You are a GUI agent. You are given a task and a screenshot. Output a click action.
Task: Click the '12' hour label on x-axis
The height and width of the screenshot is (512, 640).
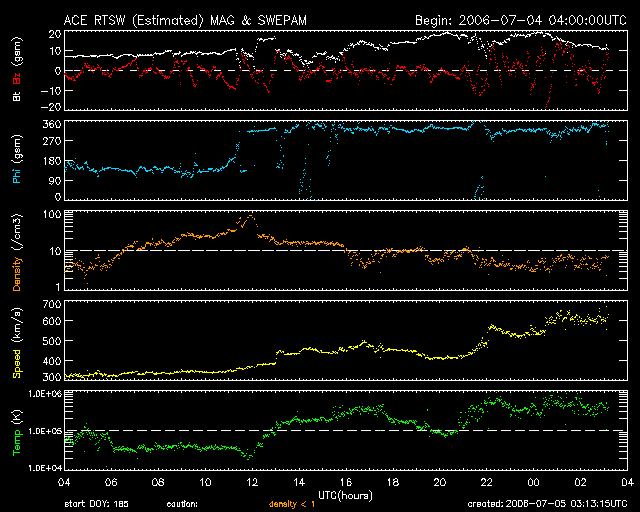[x=252, y=482]
